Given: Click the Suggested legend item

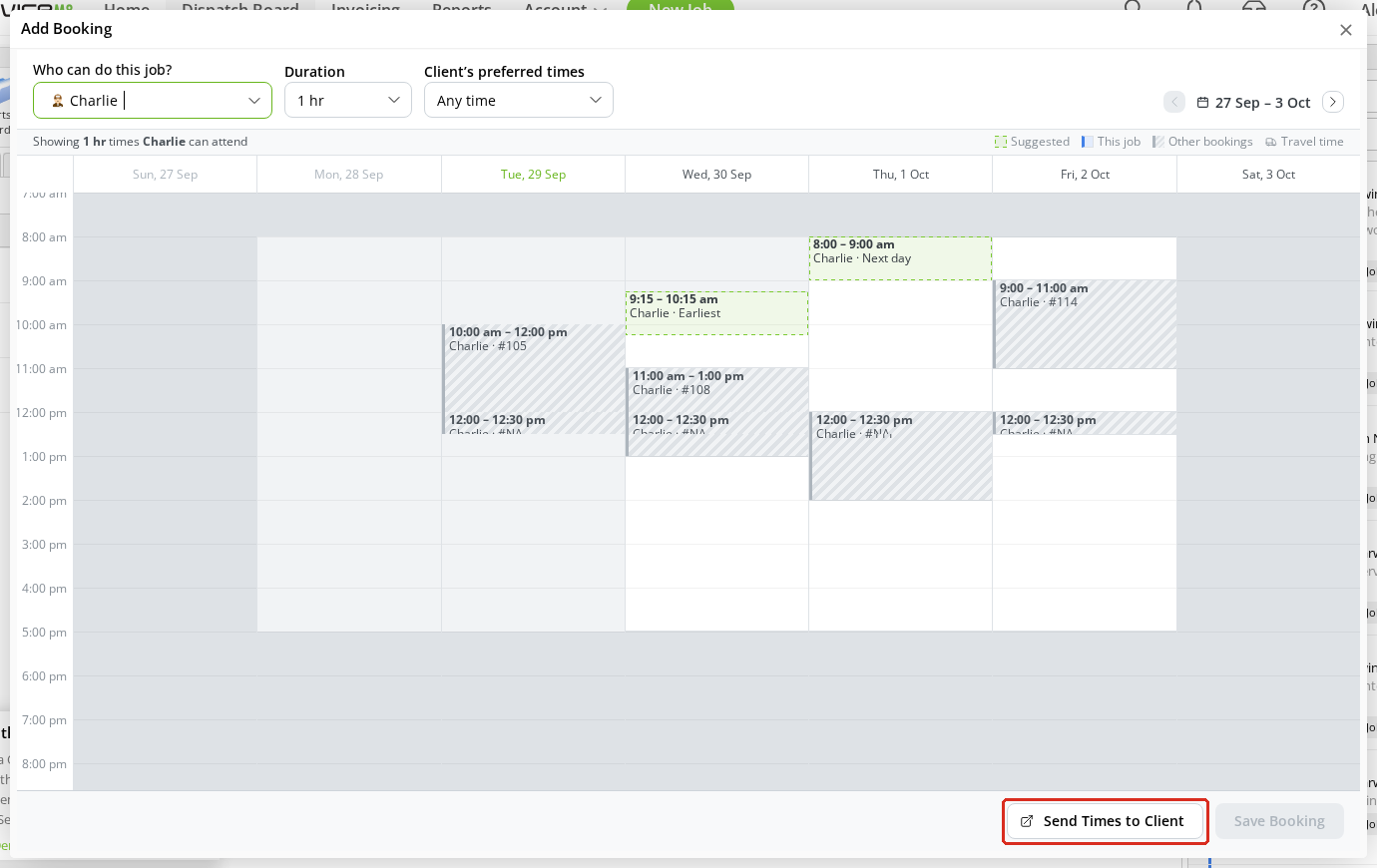Looking at the screenshot, I should tap(1032, 142).
